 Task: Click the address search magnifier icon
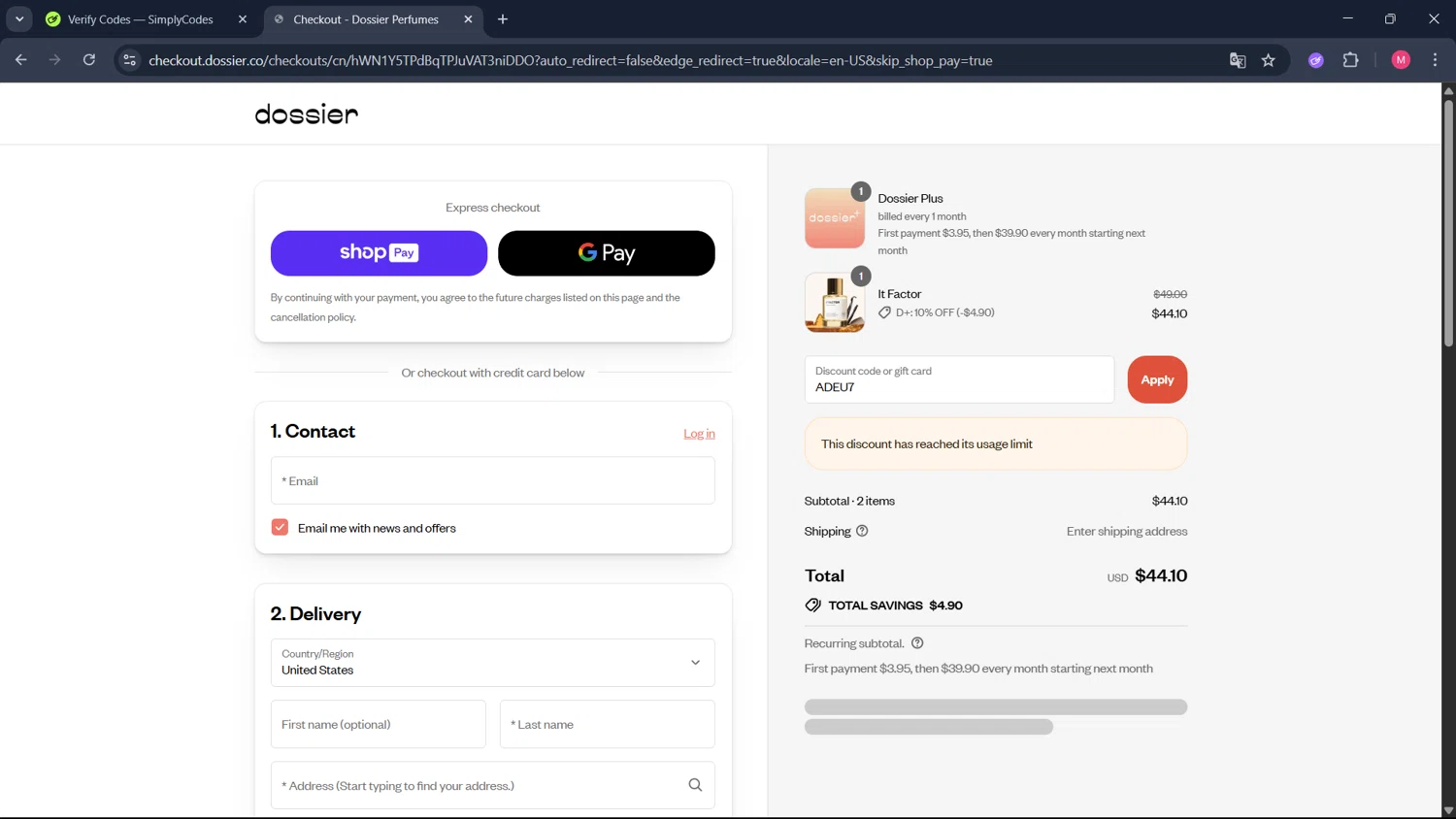pos(695,785)
